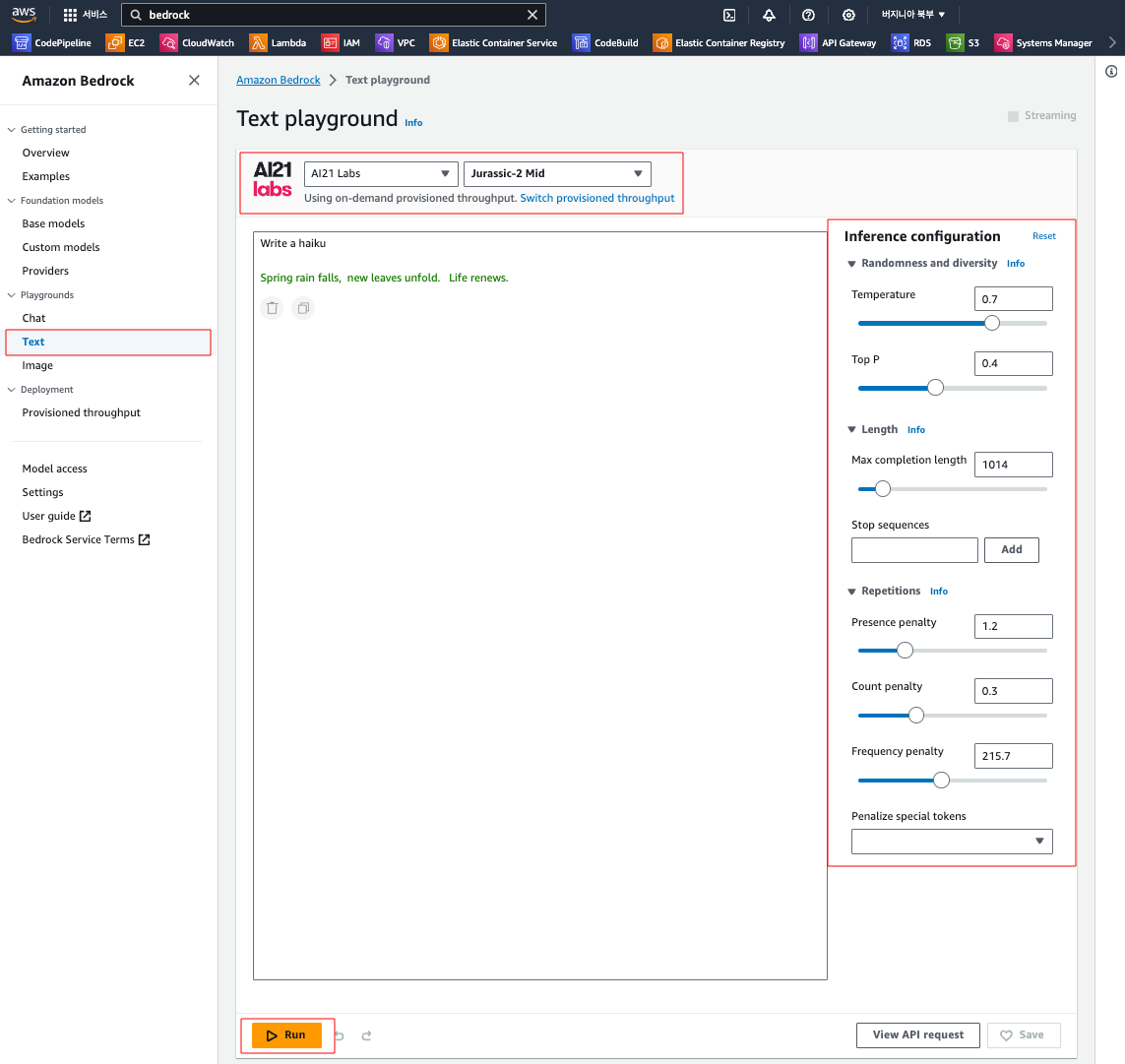1125x1064 pixels.
Task: Open the info panel icon at right edge
Action: click(1111, 71)
